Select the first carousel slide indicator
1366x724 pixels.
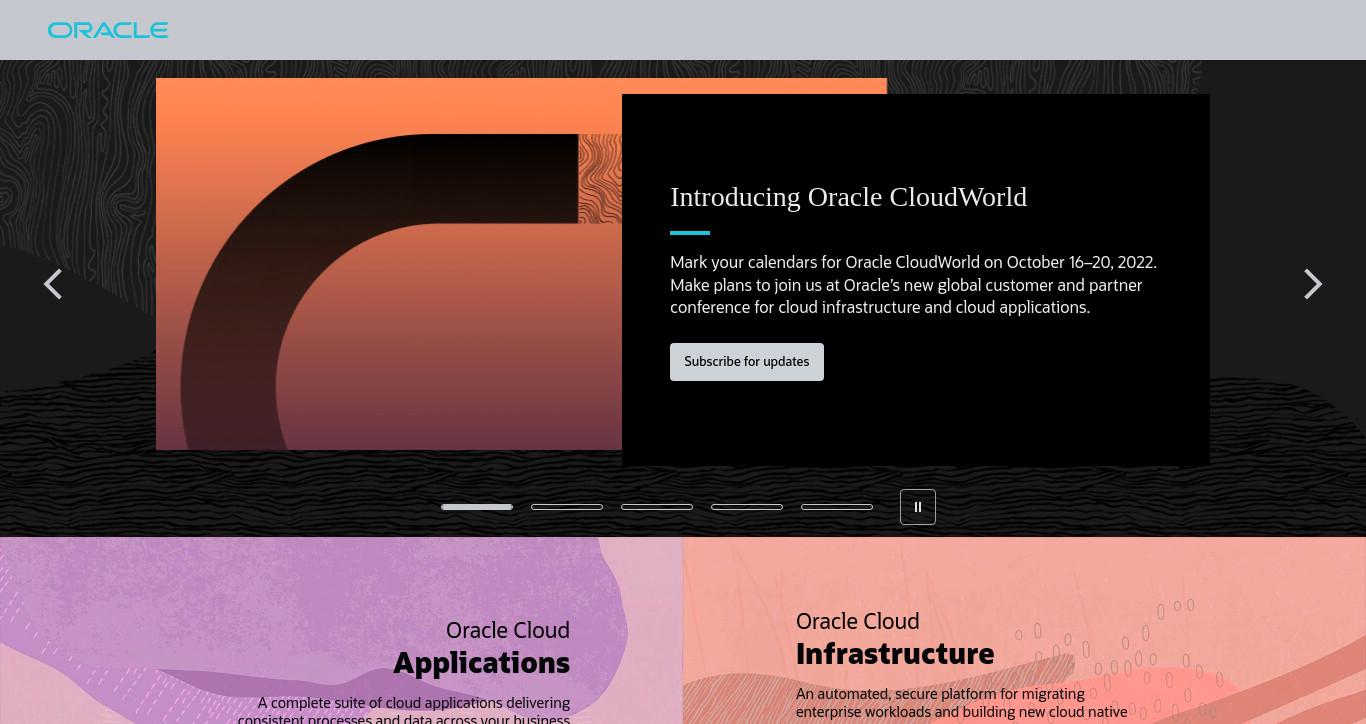coord(477,507)
